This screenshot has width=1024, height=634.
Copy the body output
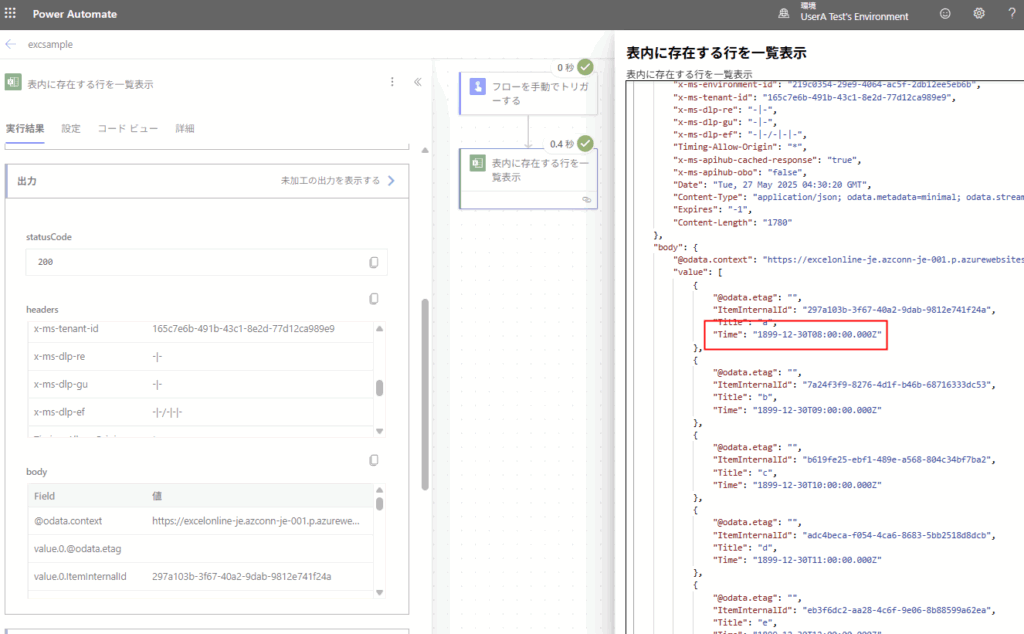pyautogui.click(x=373, y=460)
